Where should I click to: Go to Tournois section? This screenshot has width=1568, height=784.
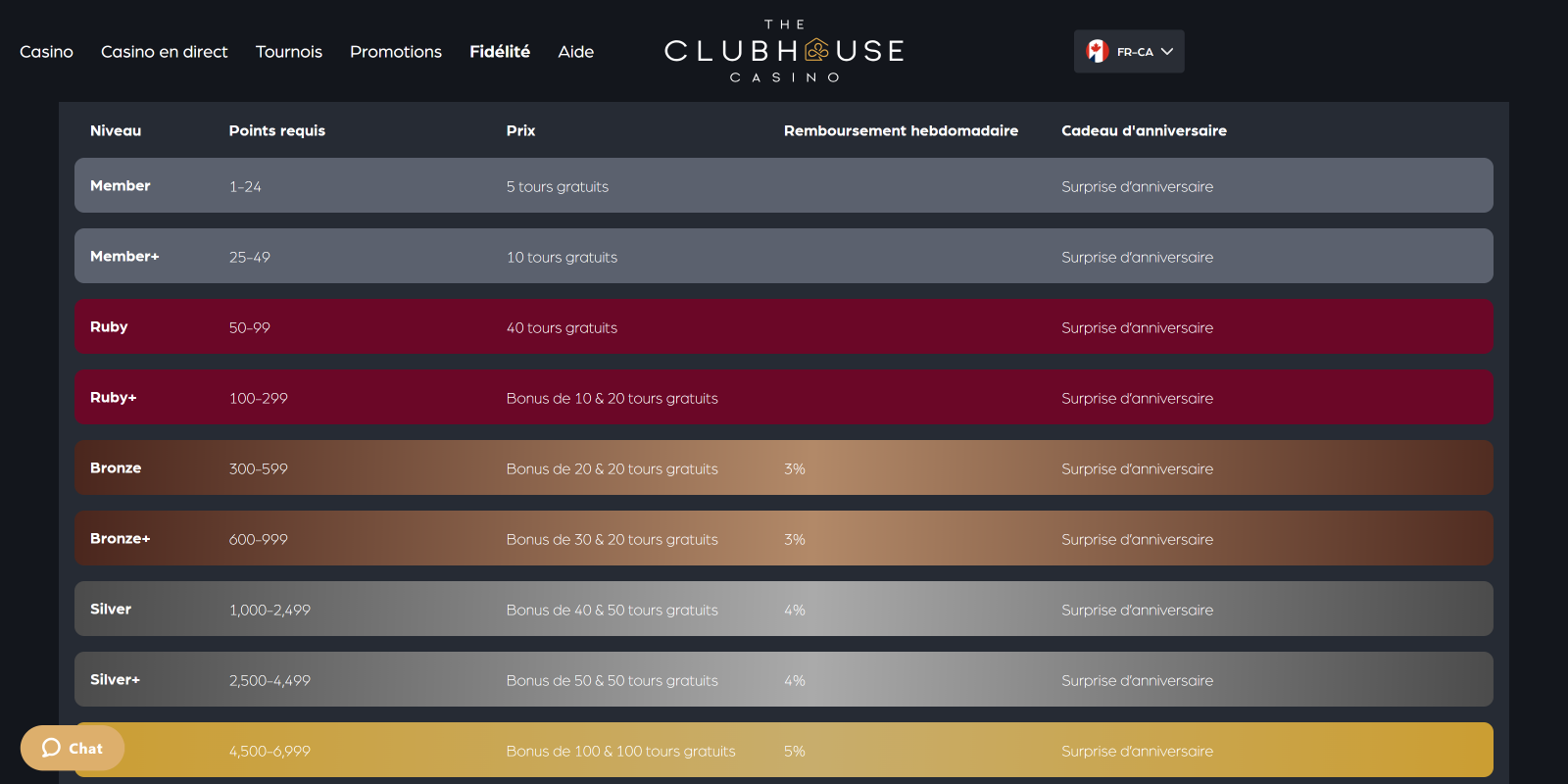[x=288, y=52]
